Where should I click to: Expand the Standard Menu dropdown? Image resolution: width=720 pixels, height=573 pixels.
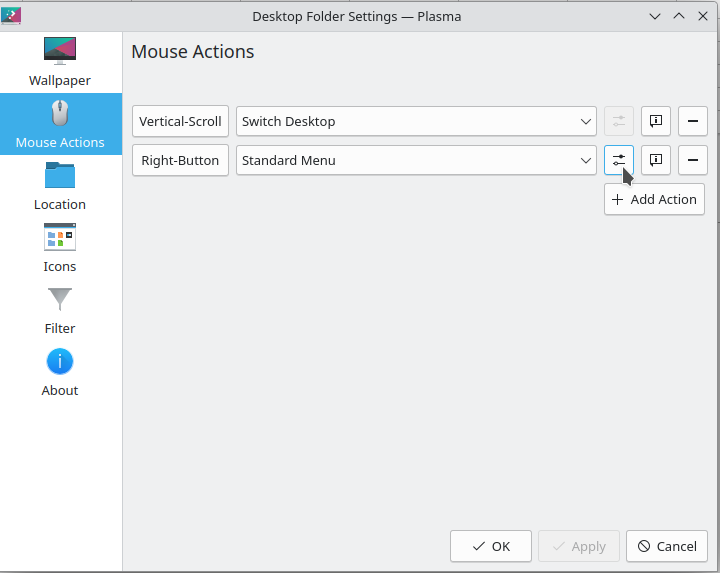(416, 160)
